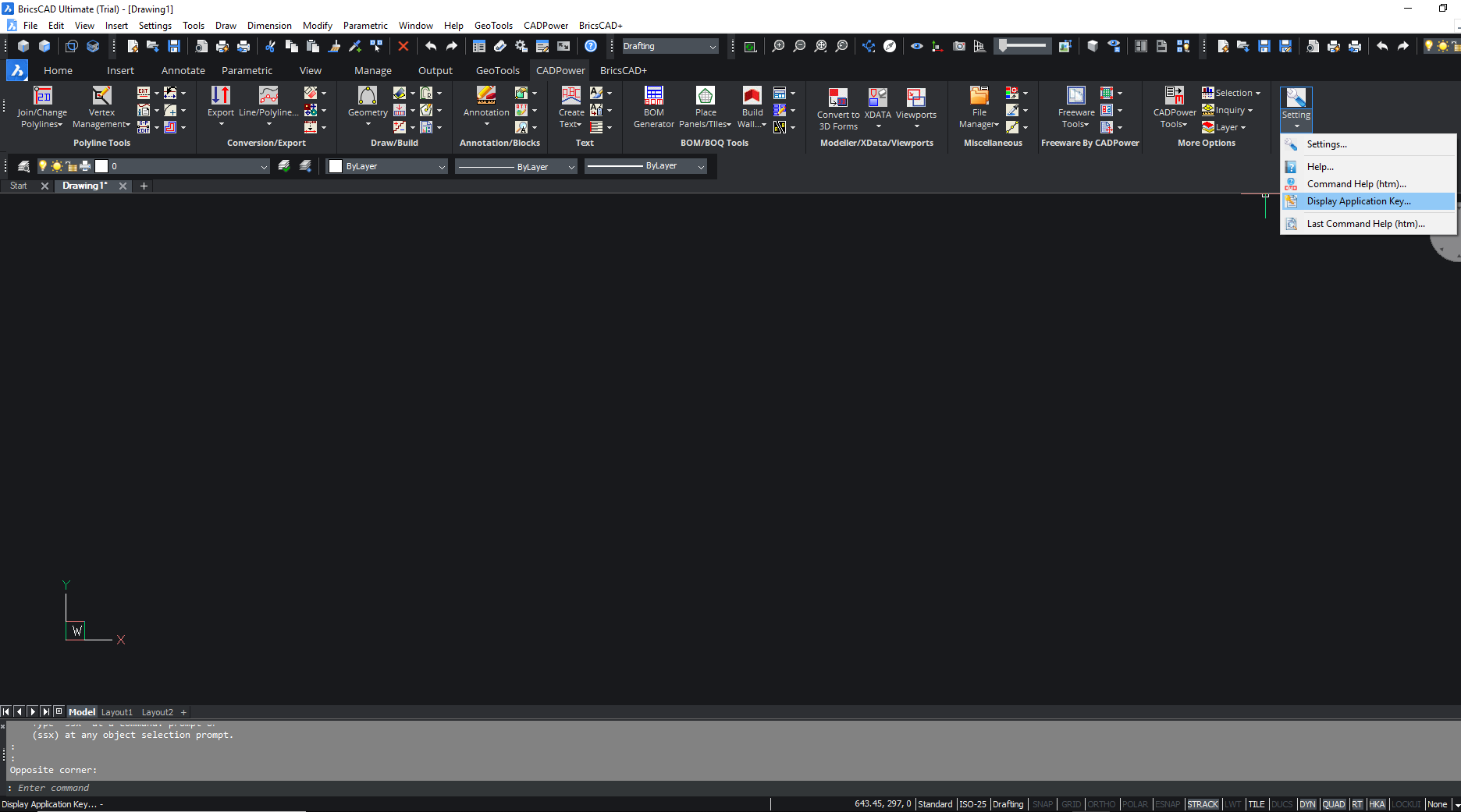Open the ByLayer lineweight dropdown
Screen dimensions: 1461x812
click(x=645, y=166)
